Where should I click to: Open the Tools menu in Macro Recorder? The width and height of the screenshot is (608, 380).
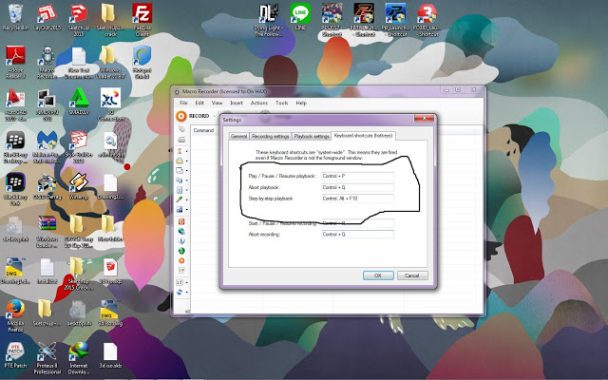coord(282,103)
